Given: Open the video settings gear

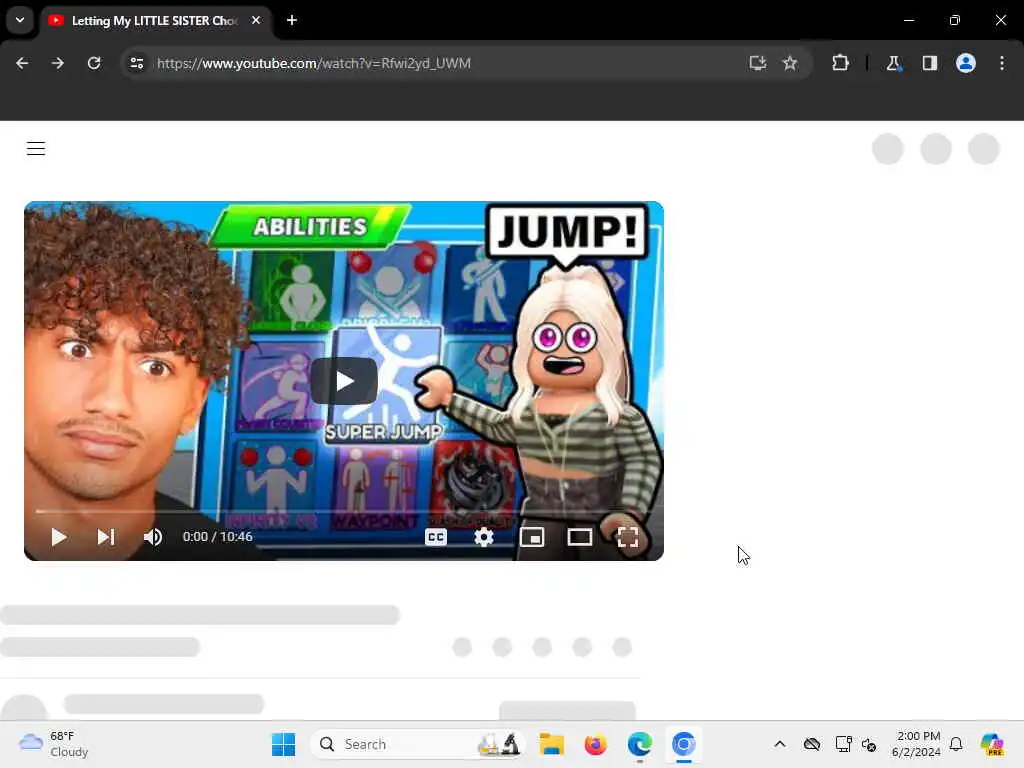Looking at the screenshot, I should click(484, 537).
